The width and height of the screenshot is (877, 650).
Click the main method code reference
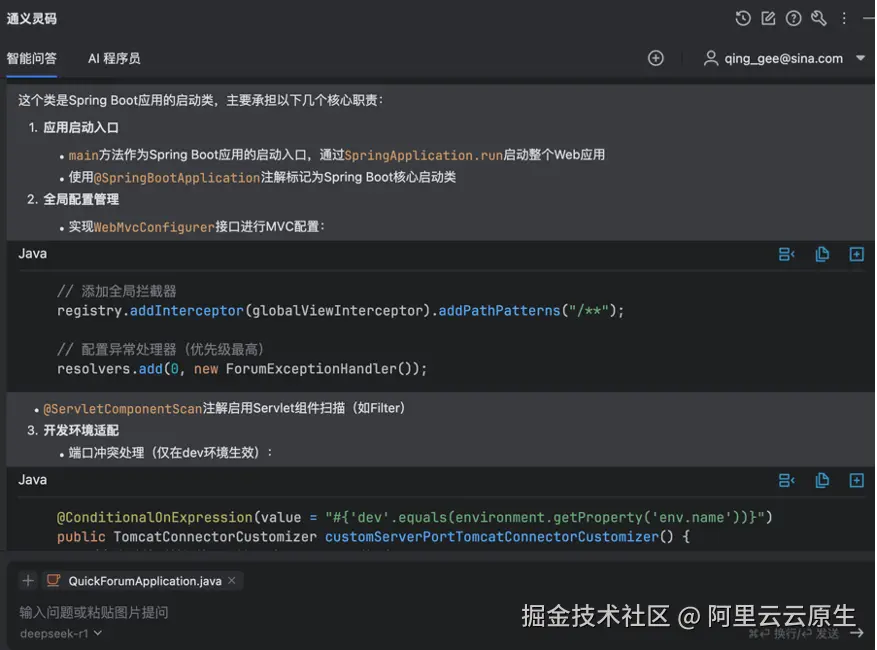[83, 156]
